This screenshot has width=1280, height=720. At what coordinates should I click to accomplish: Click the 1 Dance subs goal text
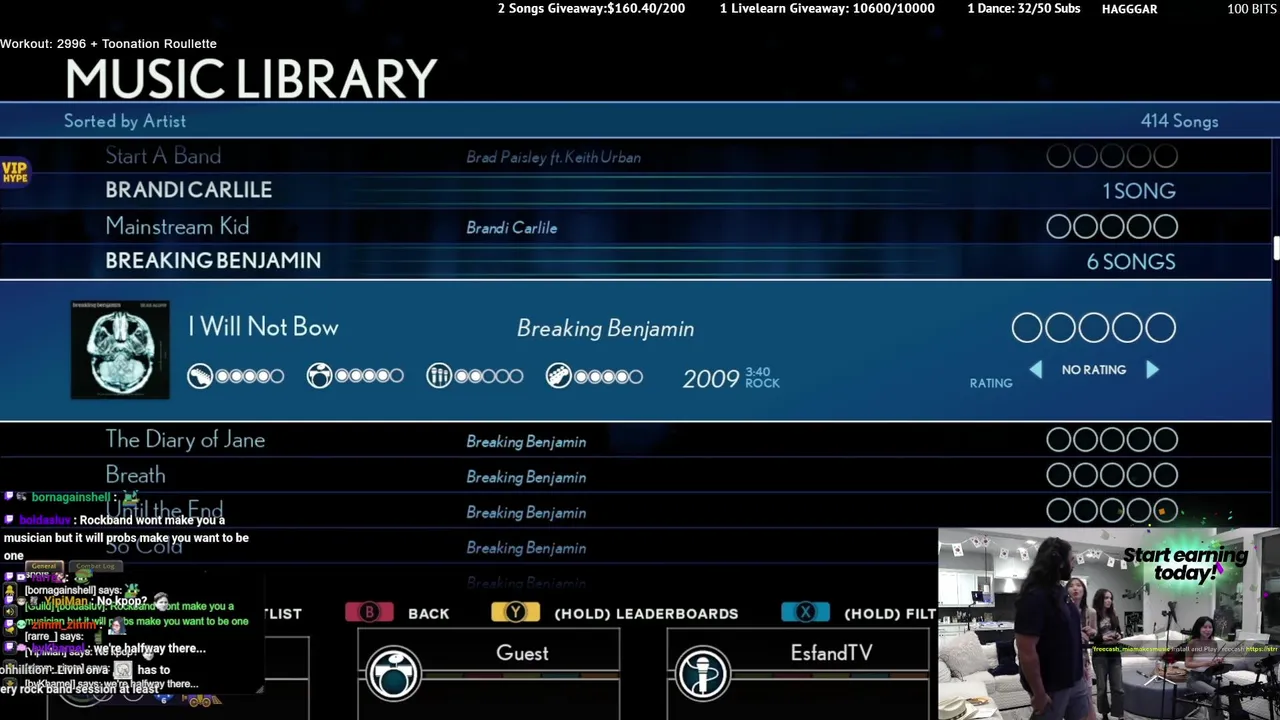[x=1024, y=9]
